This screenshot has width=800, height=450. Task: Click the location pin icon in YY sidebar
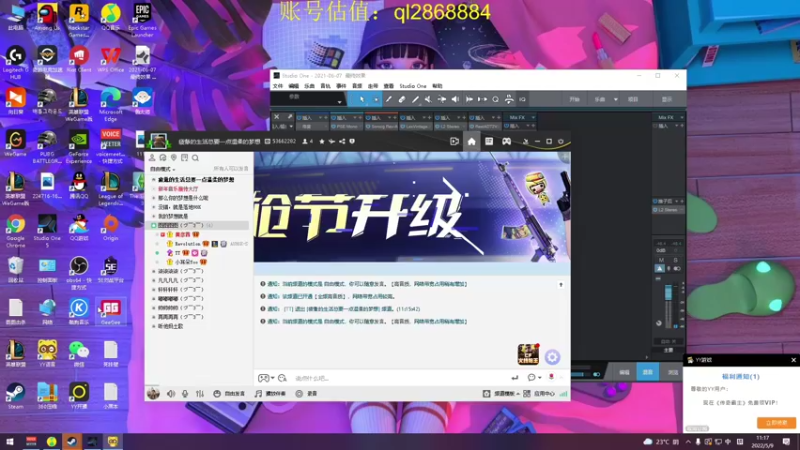[x=173, y=158]
